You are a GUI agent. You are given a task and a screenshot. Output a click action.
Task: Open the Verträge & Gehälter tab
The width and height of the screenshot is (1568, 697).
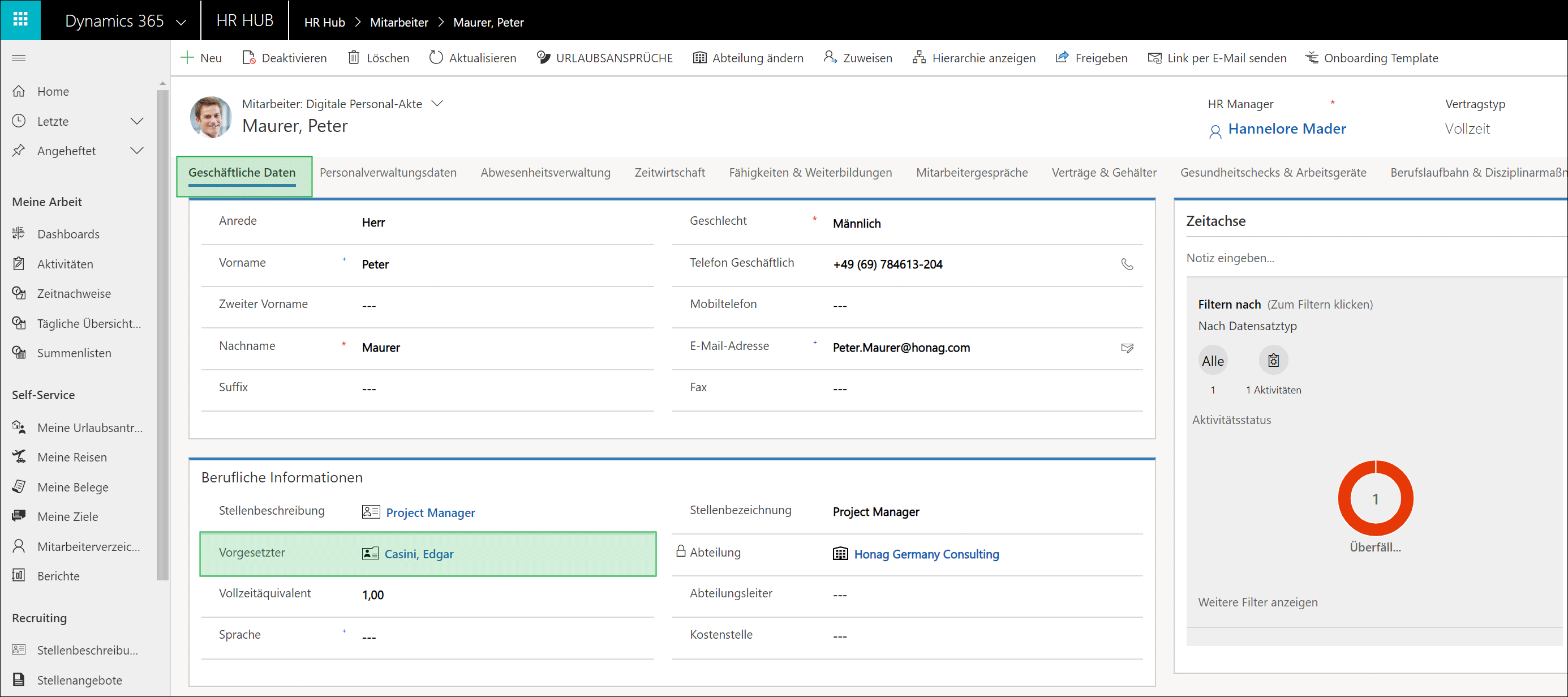pyautogui.click(x=1103, y=173)
